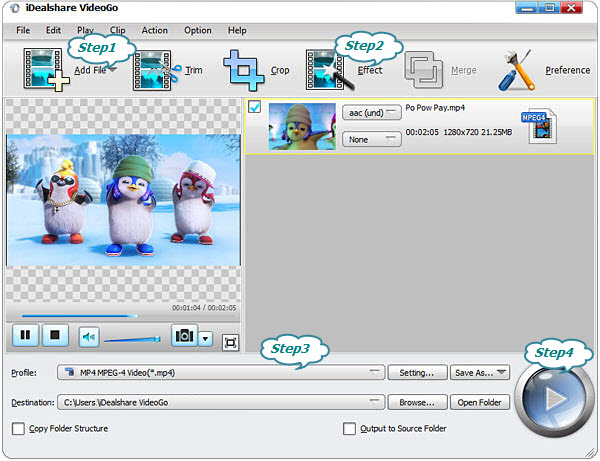Screen dimensions: 600x461
Task: Click the iDealshare VideoGo title bar app icon
Action: coord(15,8)
